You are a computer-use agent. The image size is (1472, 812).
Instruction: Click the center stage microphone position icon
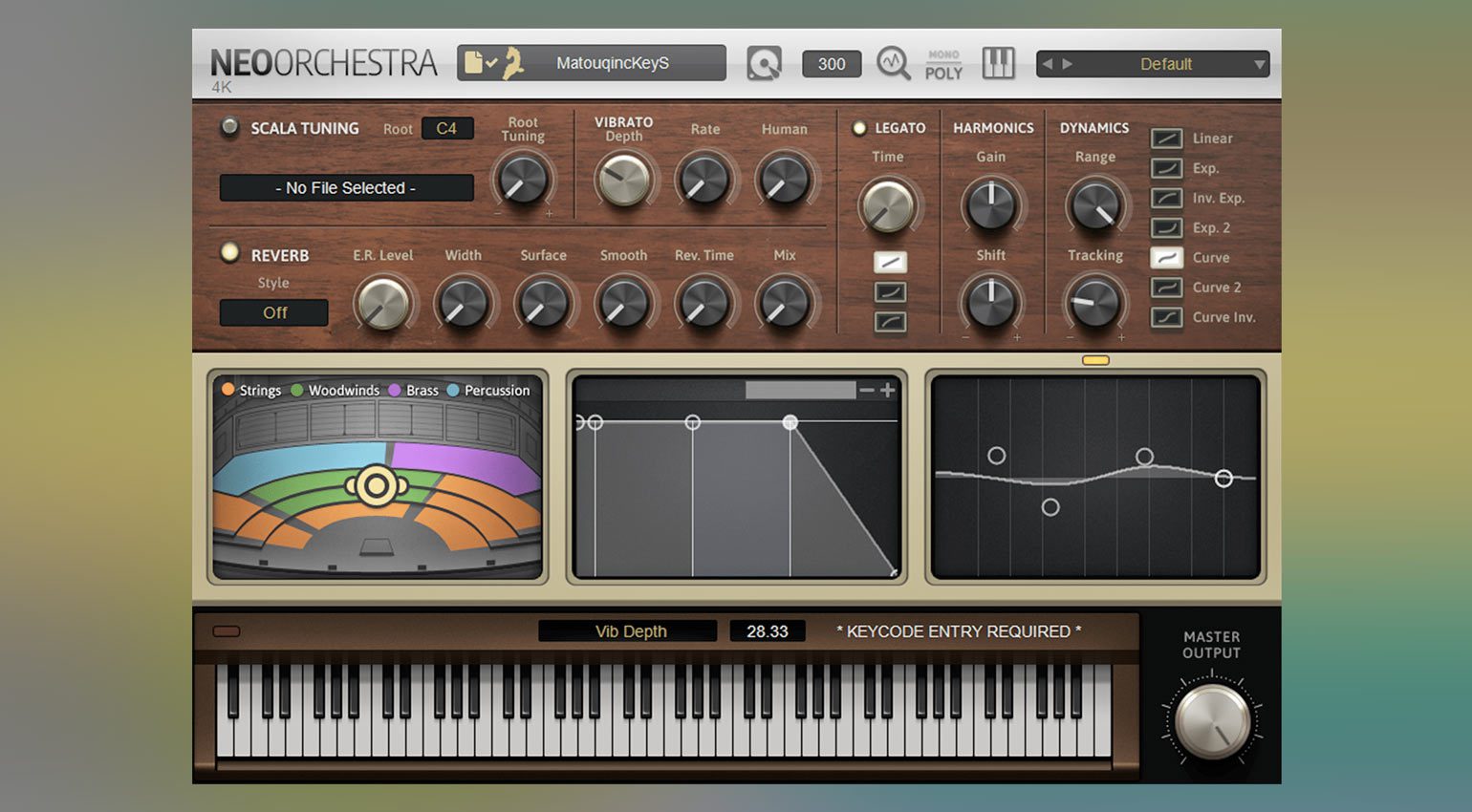377,486
